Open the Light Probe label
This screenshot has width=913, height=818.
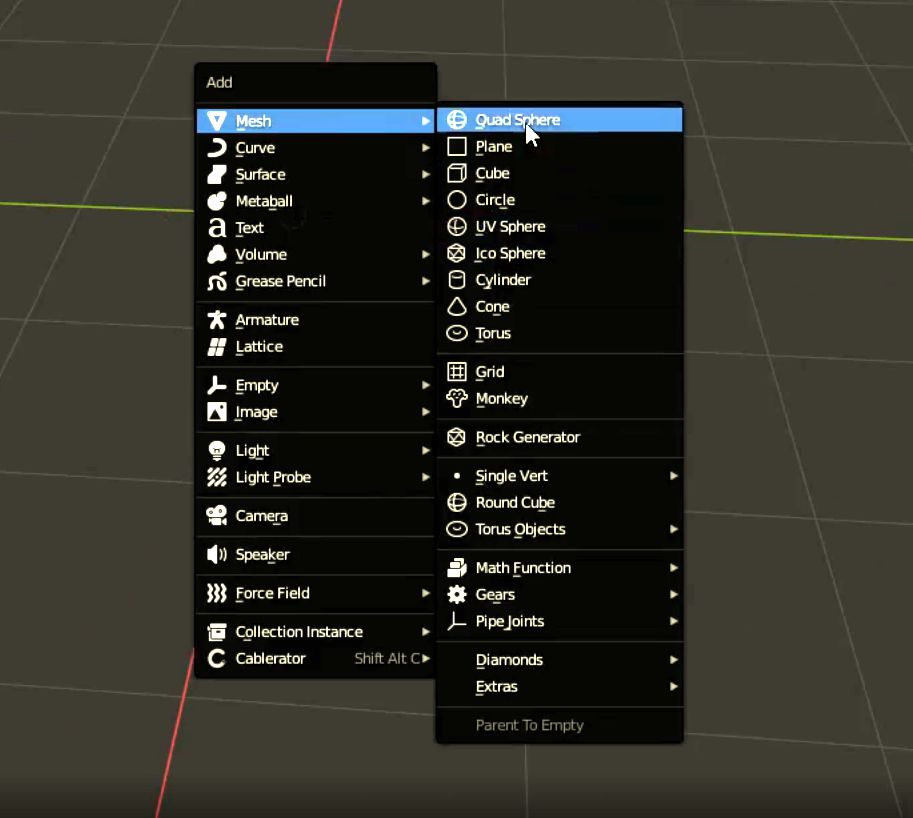pos(273,477)
